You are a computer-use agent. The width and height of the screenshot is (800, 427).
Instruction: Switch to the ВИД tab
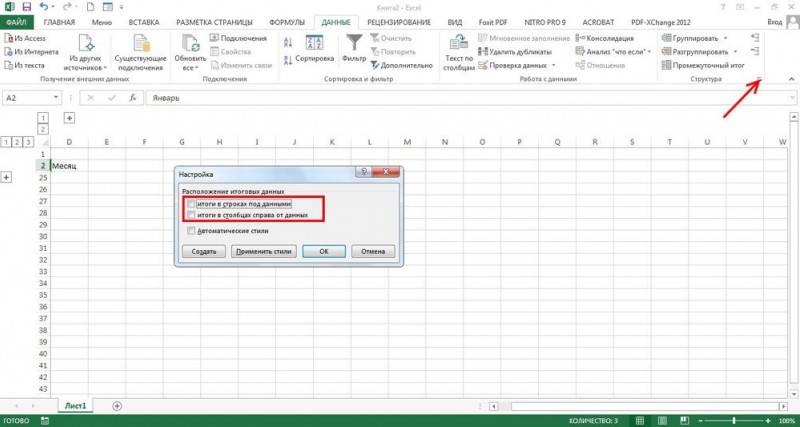[x=455, y=22]
